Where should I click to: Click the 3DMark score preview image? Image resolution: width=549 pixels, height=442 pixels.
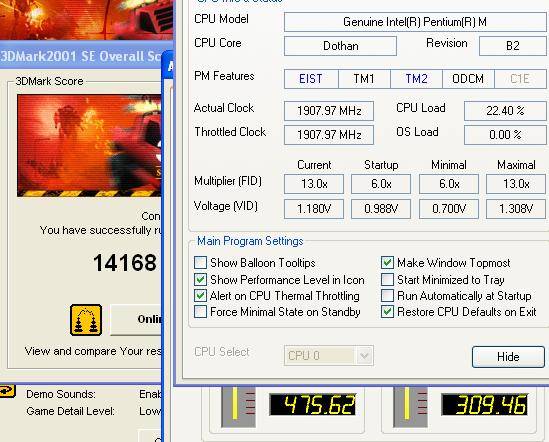89,145
